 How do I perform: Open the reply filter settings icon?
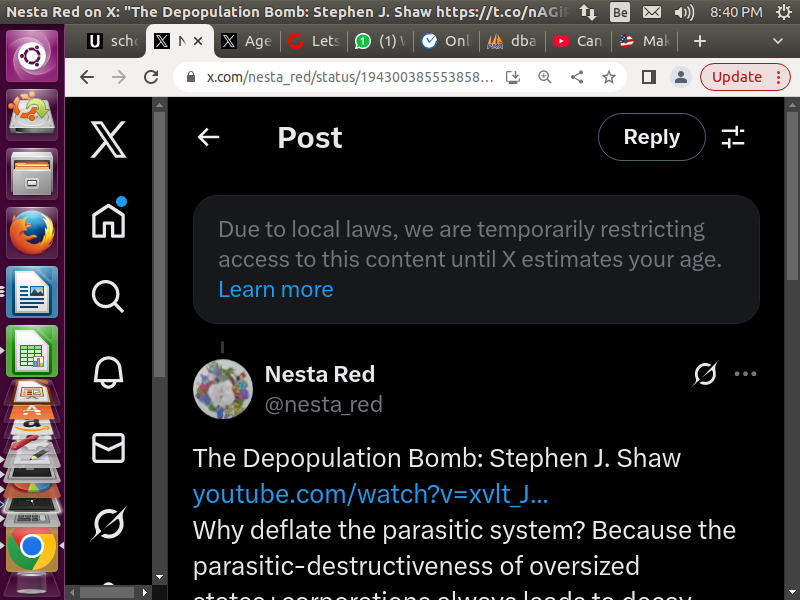pyautogui.click(x=734, y=138)
